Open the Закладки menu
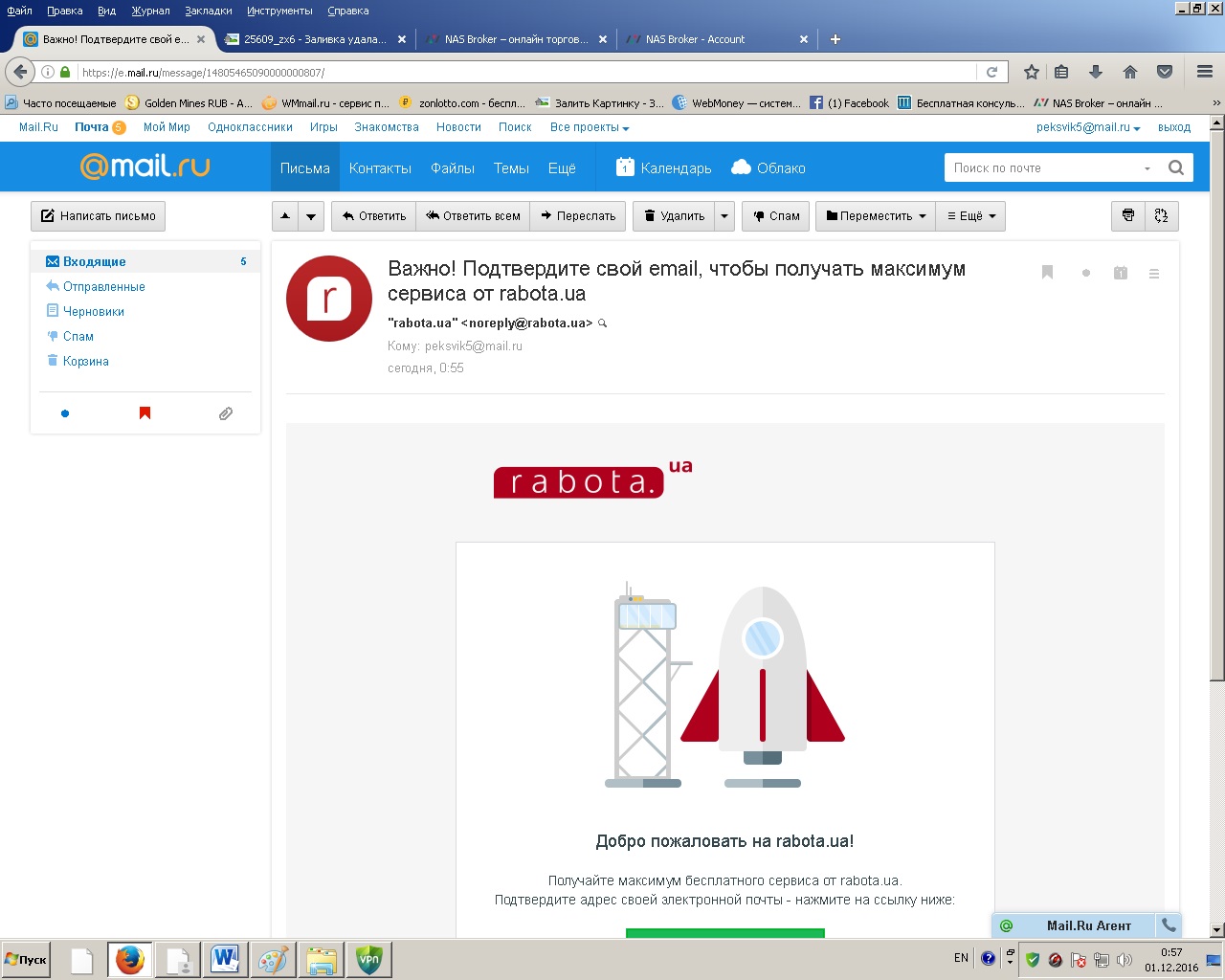 (209, 11)
